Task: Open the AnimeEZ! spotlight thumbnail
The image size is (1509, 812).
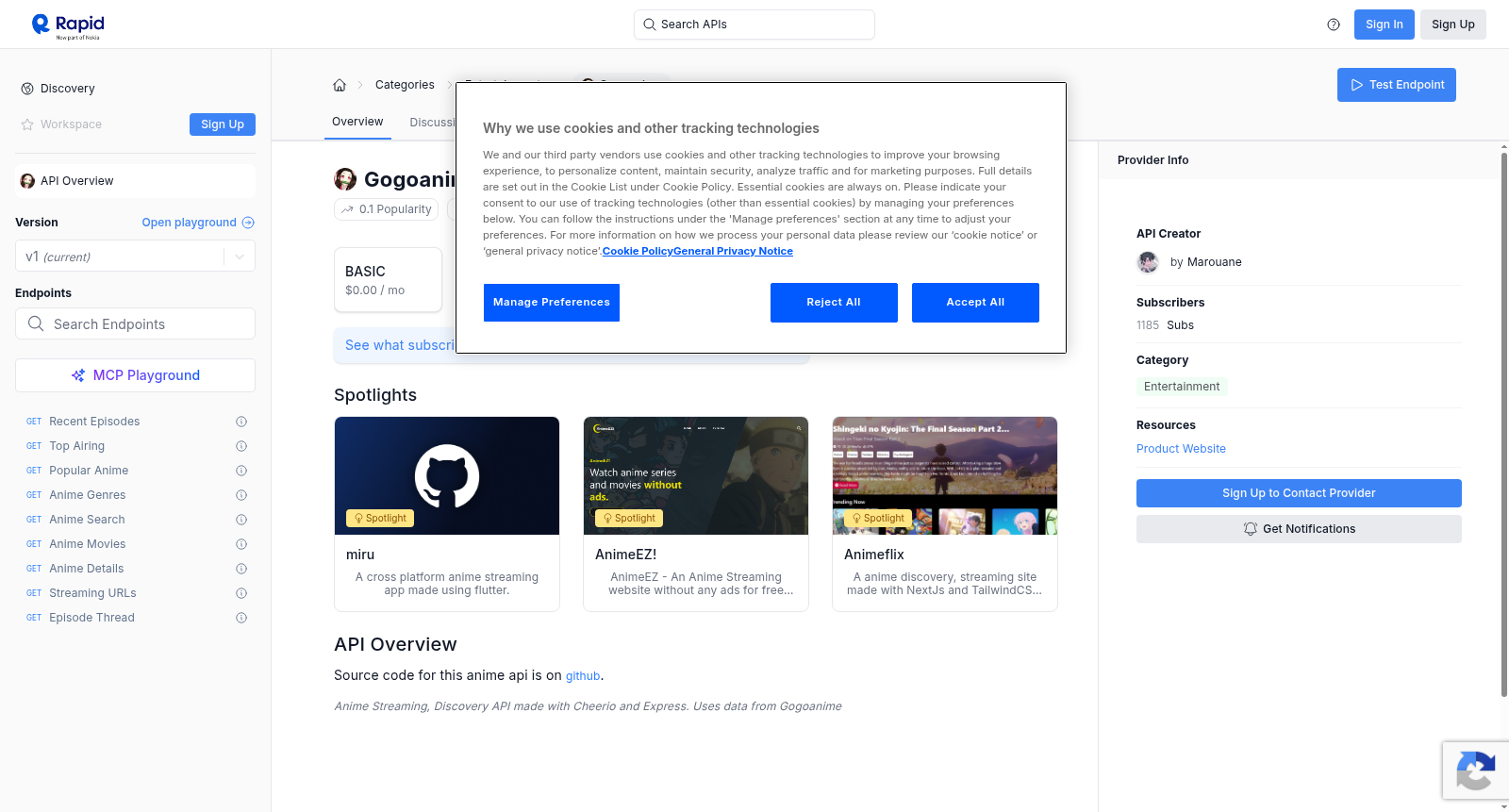Action: click(x=696, y=476)
